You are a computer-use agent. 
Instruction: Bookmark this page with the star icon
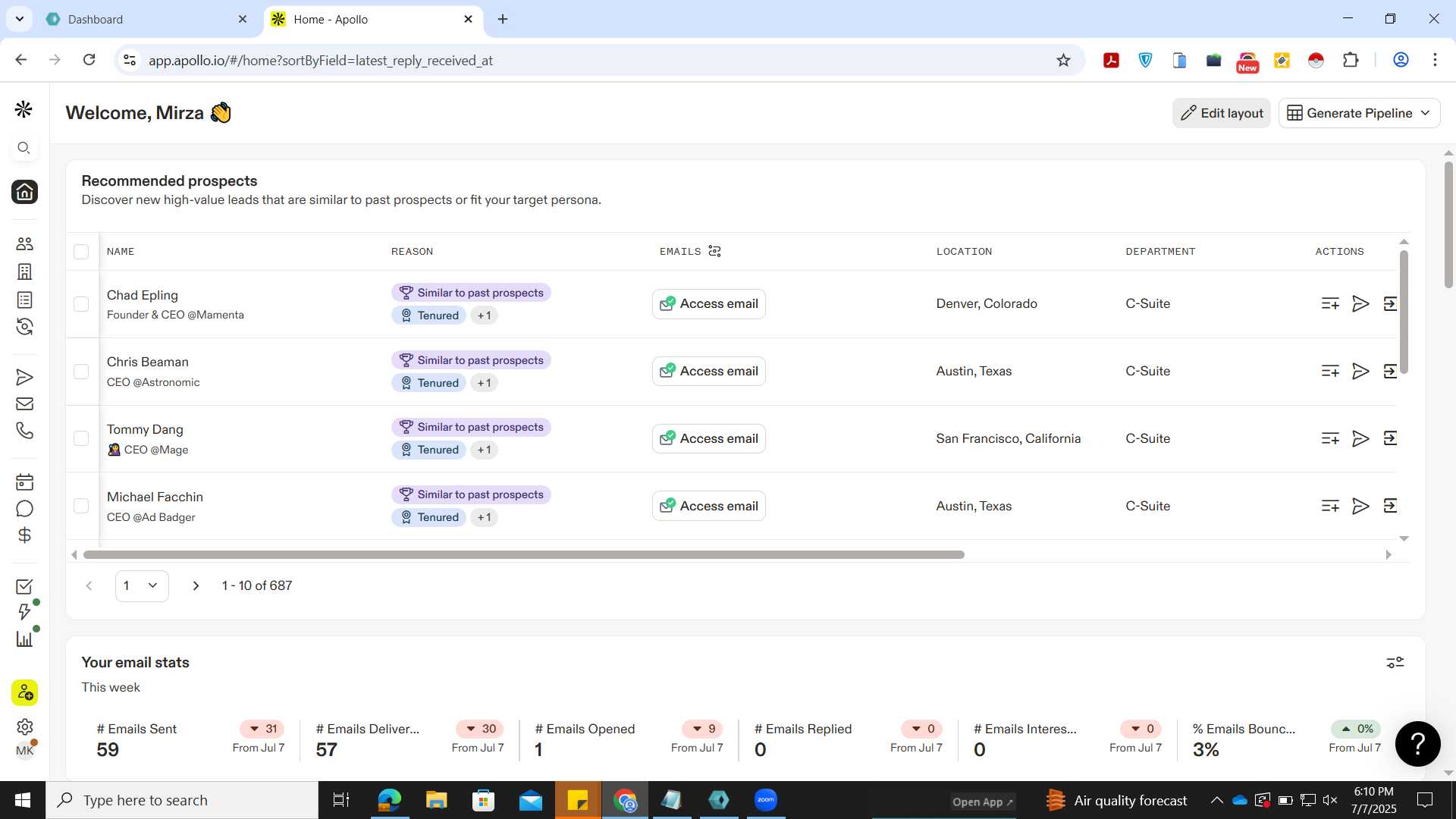[x=1063, y=60]
